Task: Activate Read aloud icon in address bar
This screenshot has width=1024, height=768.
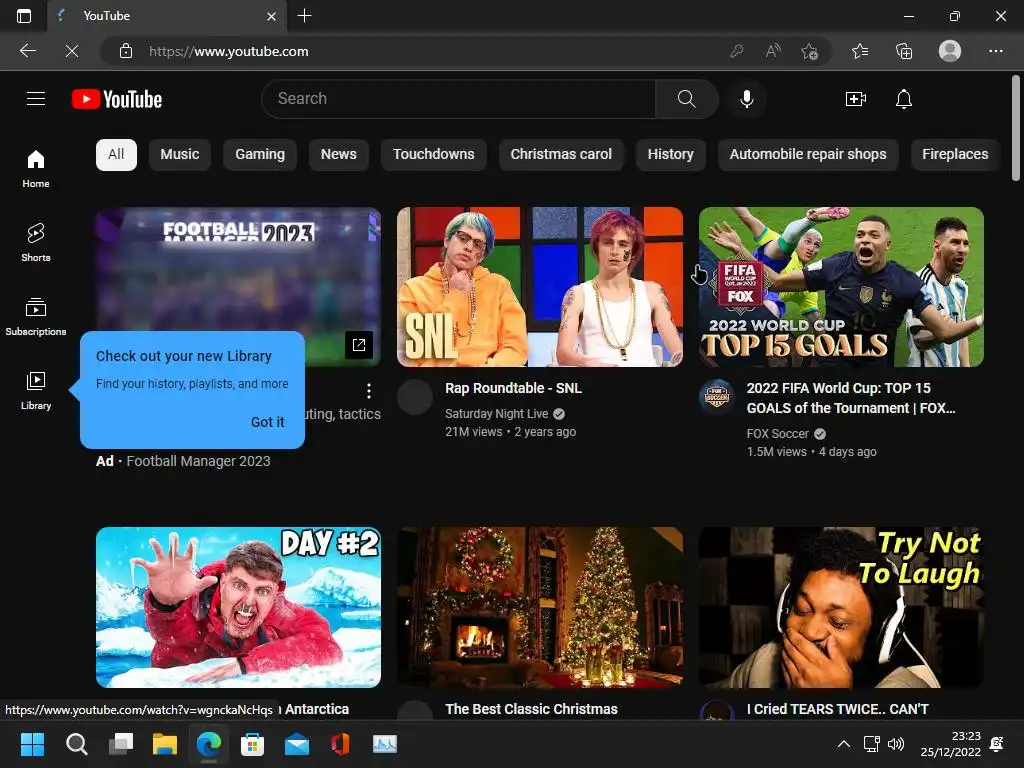Action: (x=773, y=51)
